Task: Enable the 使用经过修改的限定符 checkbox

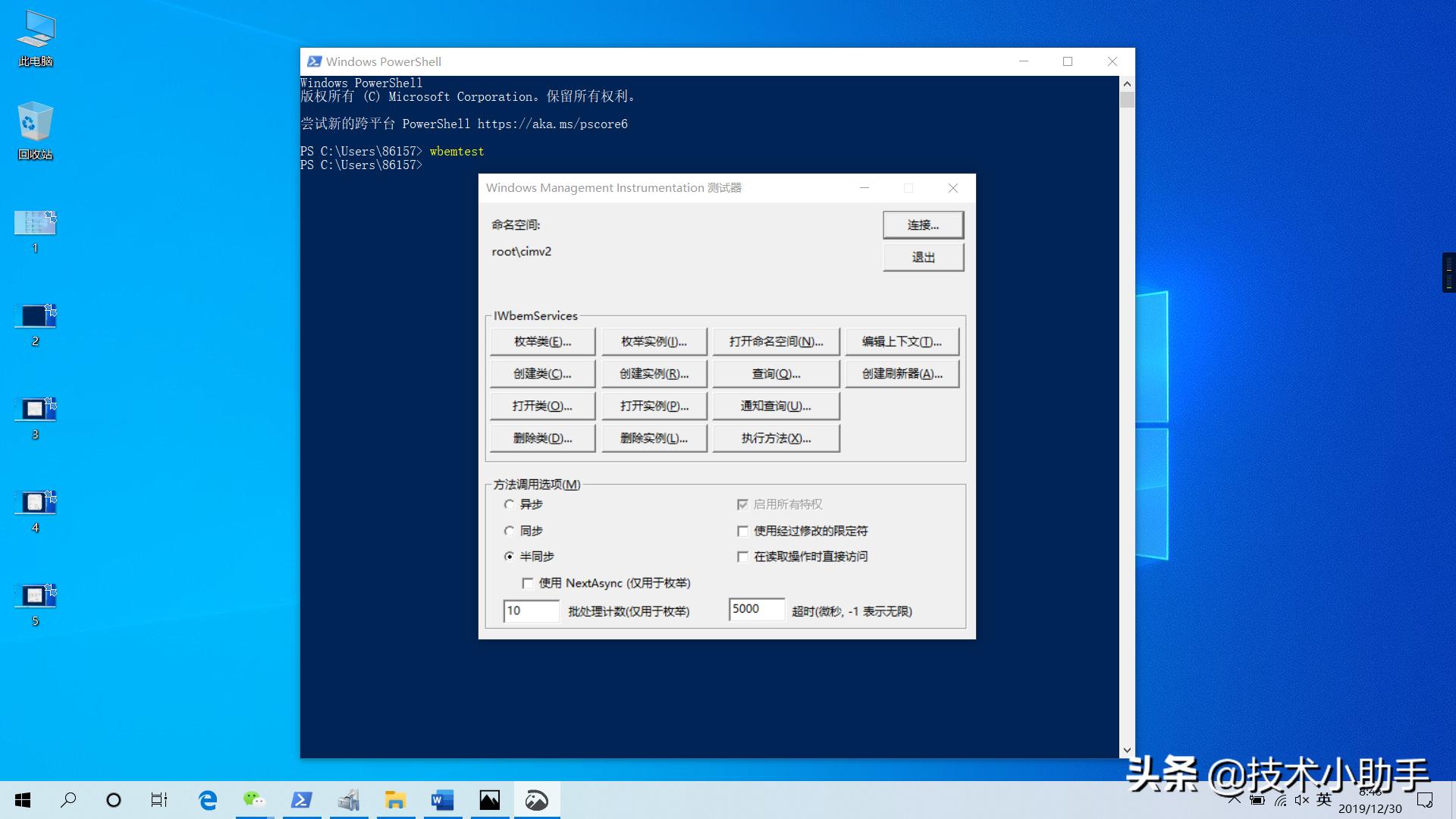Action: point(743,531)
